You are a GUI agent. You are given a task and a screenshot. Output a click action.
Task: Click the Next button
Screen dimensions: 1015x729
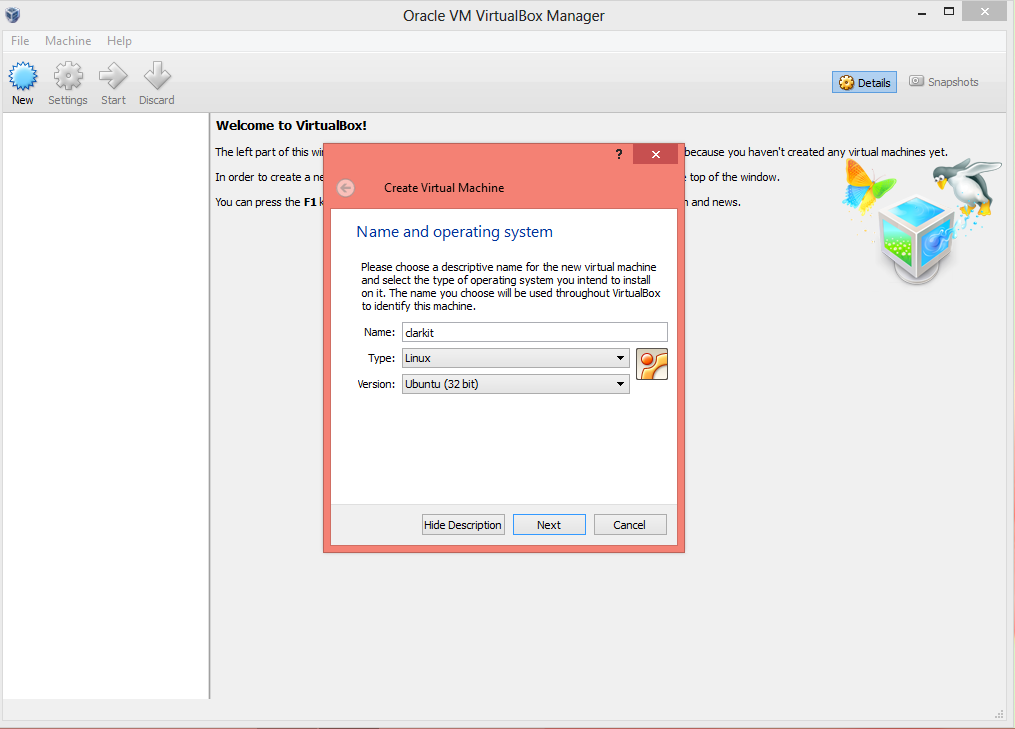point(549,525)
